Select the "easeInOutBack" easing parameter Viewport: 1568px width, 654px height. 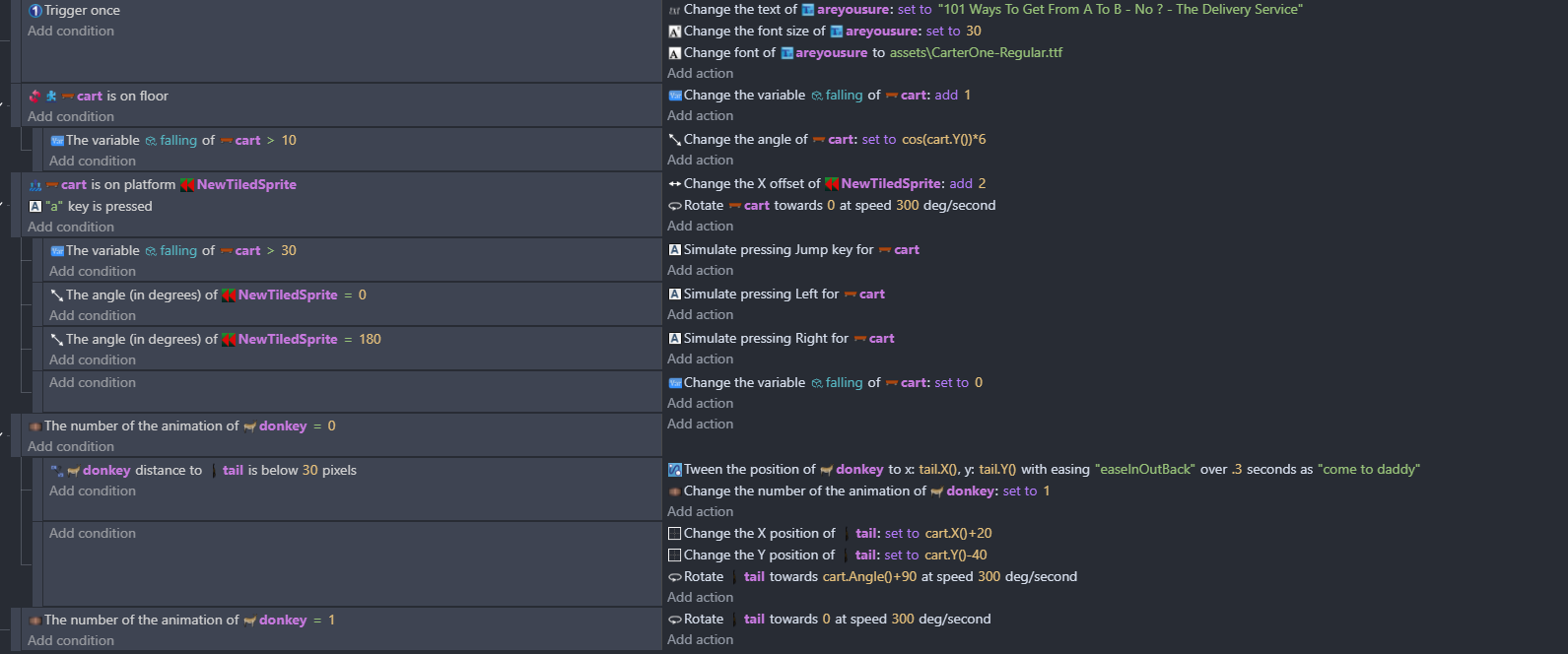1145,470
